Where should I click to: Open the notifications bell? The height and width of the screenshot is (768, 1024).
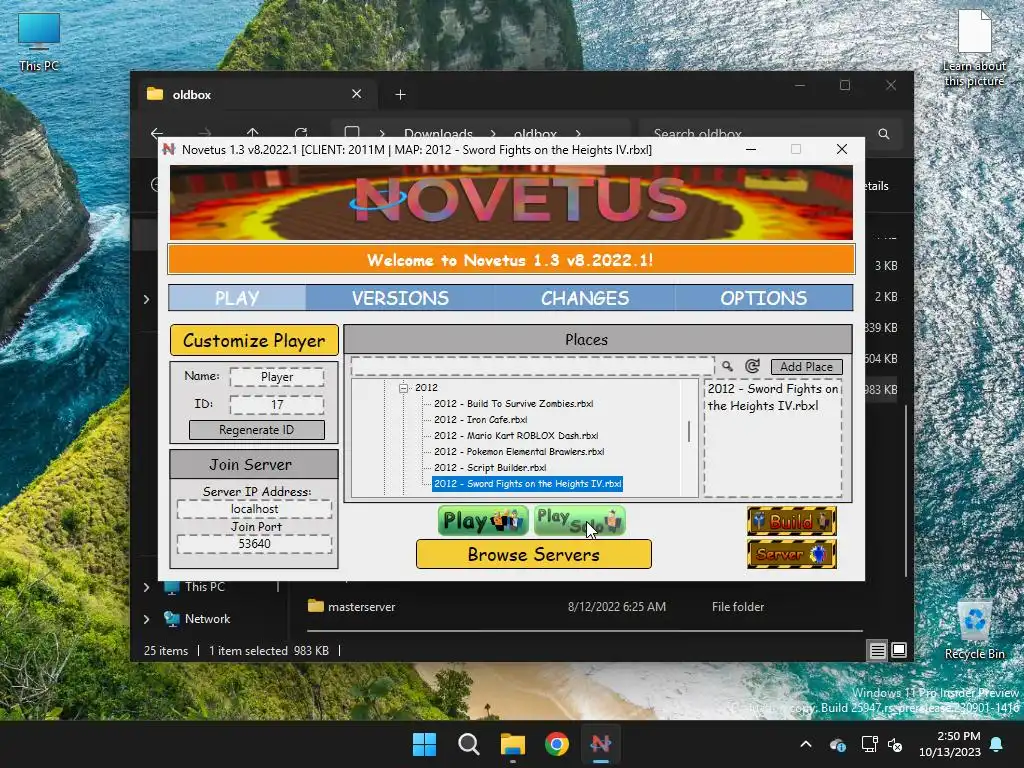[x=997, y=744]
